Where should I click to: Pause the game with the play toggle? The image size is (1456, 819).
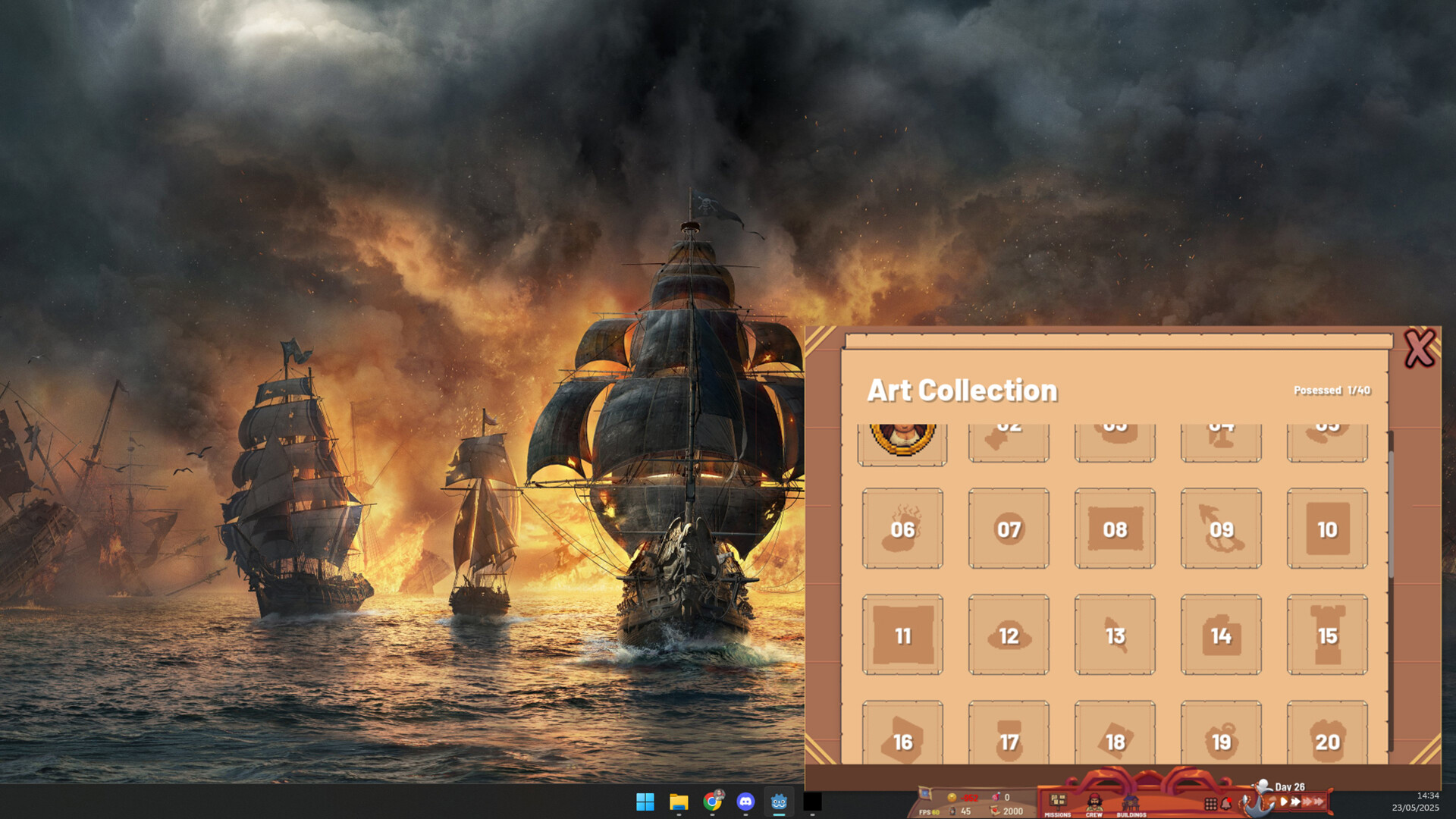click(1282, 799)
